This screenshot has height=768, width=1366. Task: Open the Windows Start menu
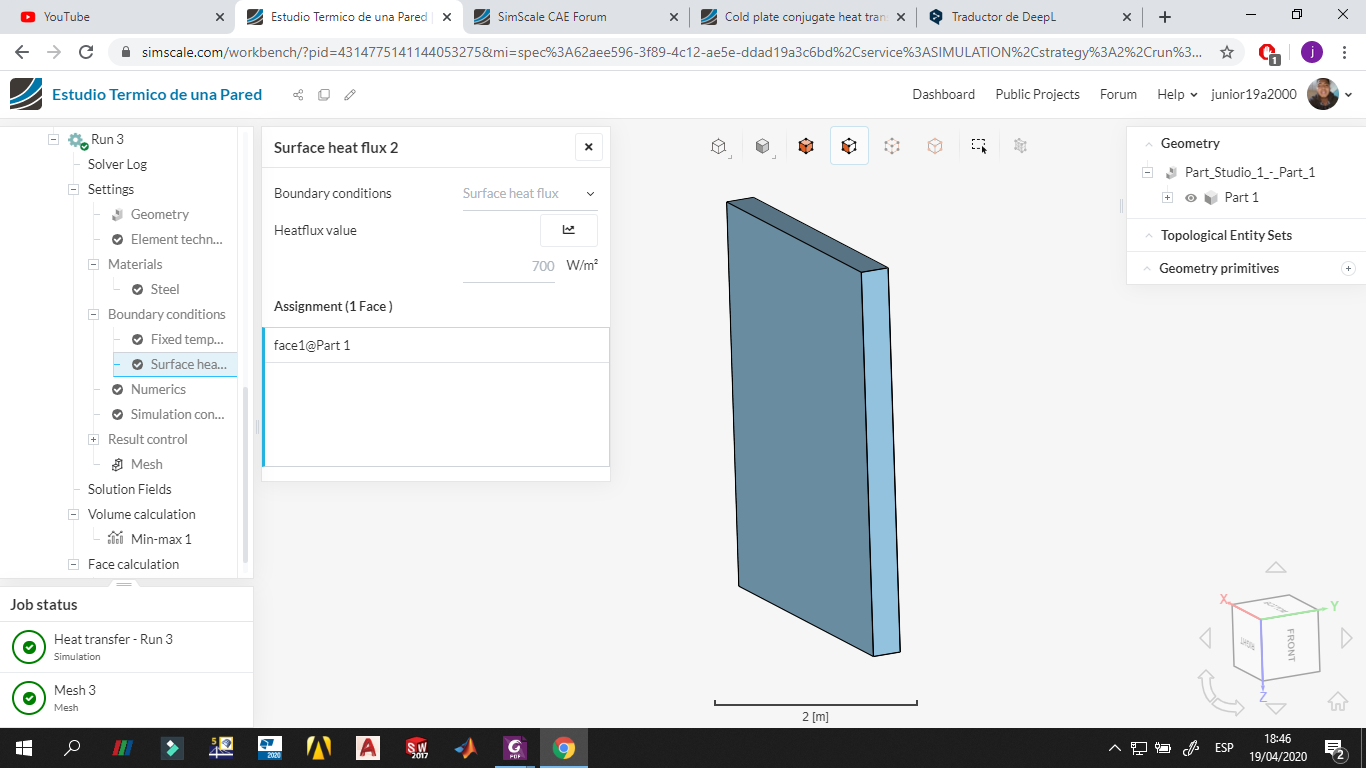point(23,748)
